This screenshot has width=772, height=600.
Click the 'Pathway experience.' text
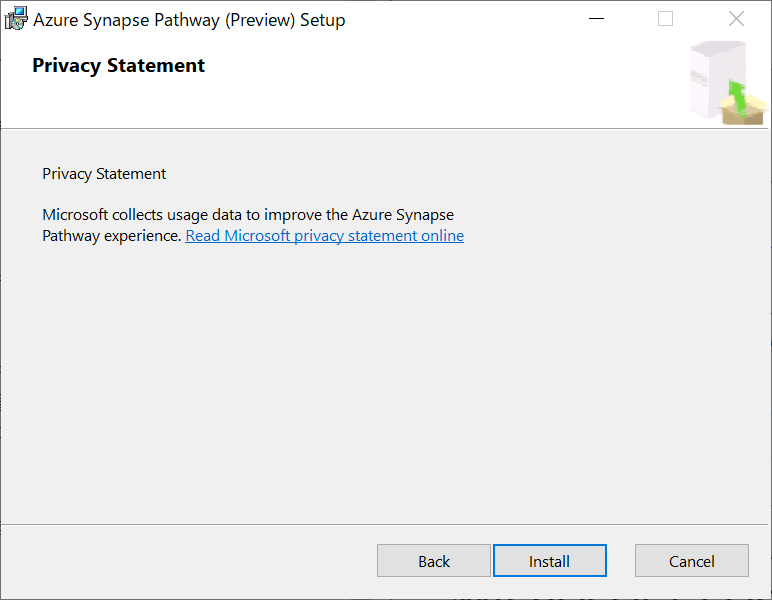click(112, 236)
